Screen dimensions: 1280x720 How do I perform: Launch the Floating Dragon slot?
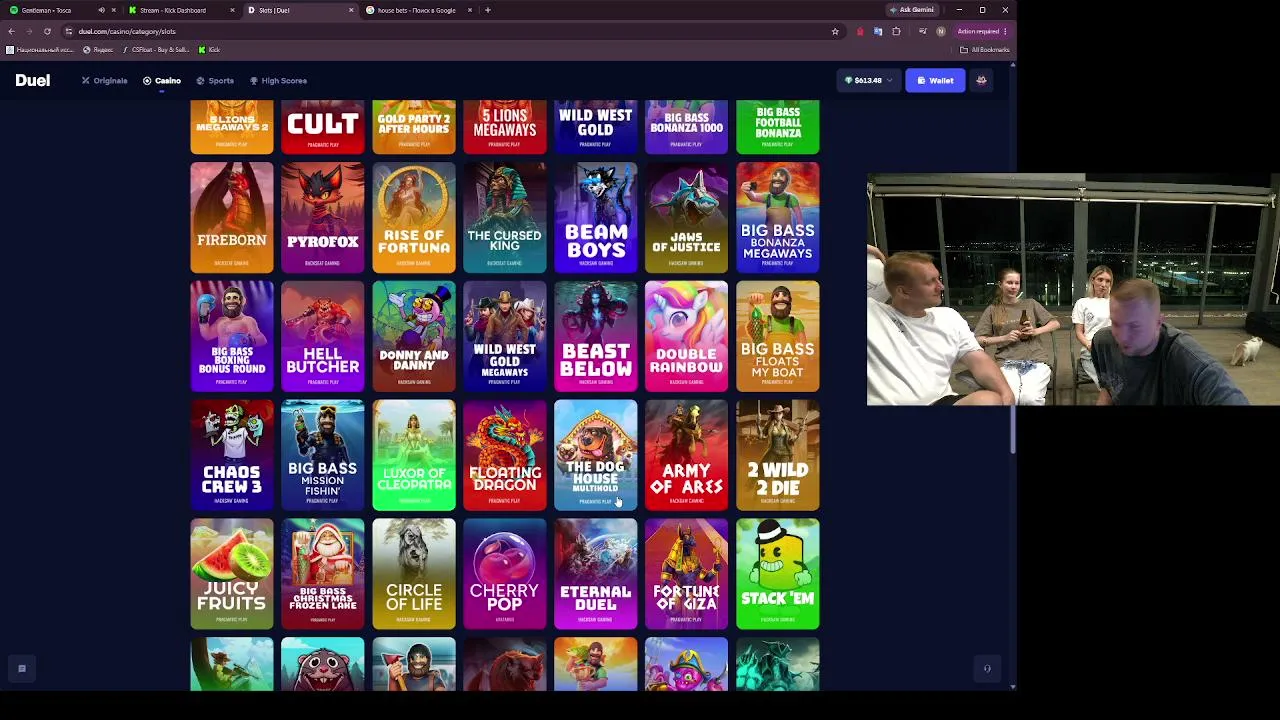505,455
